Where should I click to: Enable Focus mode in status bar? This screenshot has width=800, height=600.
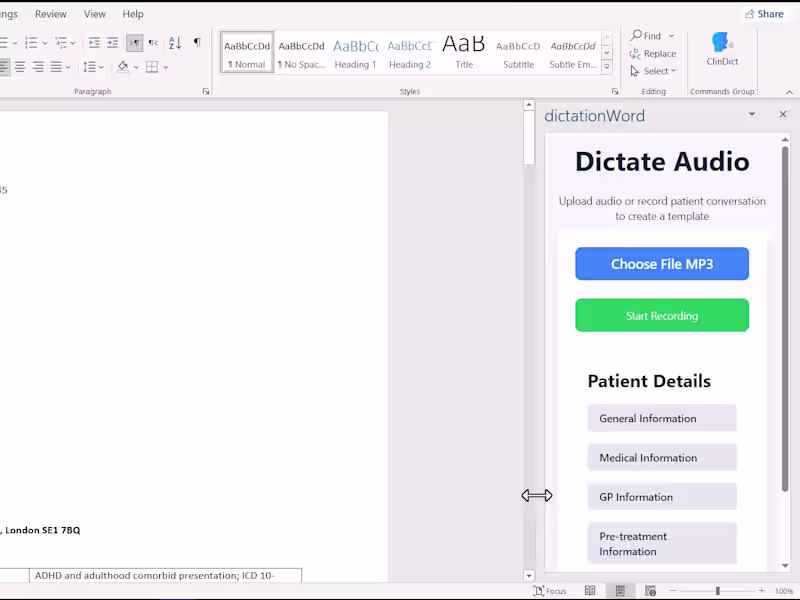(550, 591)
